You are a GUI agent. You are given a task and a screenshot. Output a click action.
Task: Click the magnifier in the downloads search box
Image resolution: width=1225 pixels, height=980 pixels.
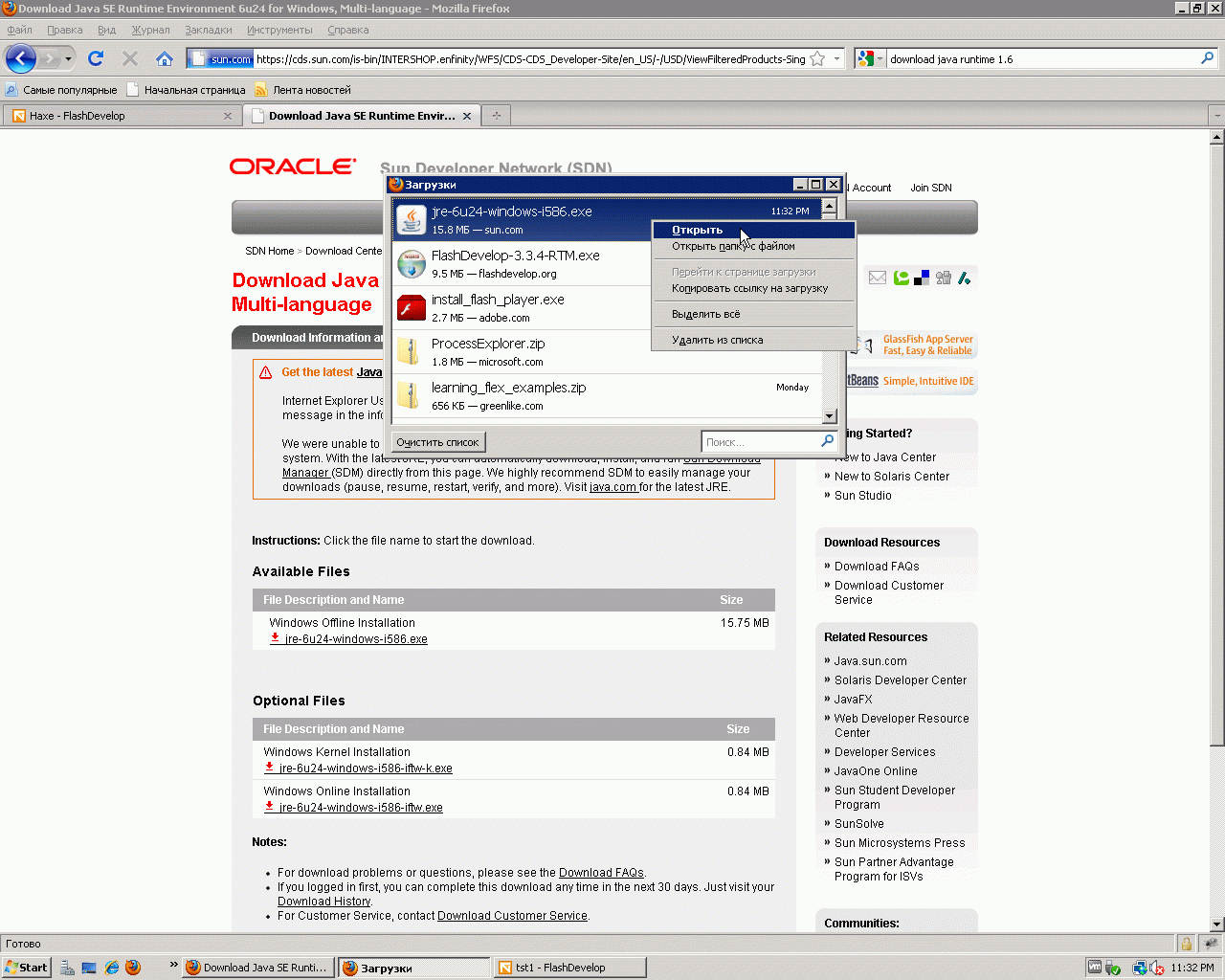[x=828, y=441]
